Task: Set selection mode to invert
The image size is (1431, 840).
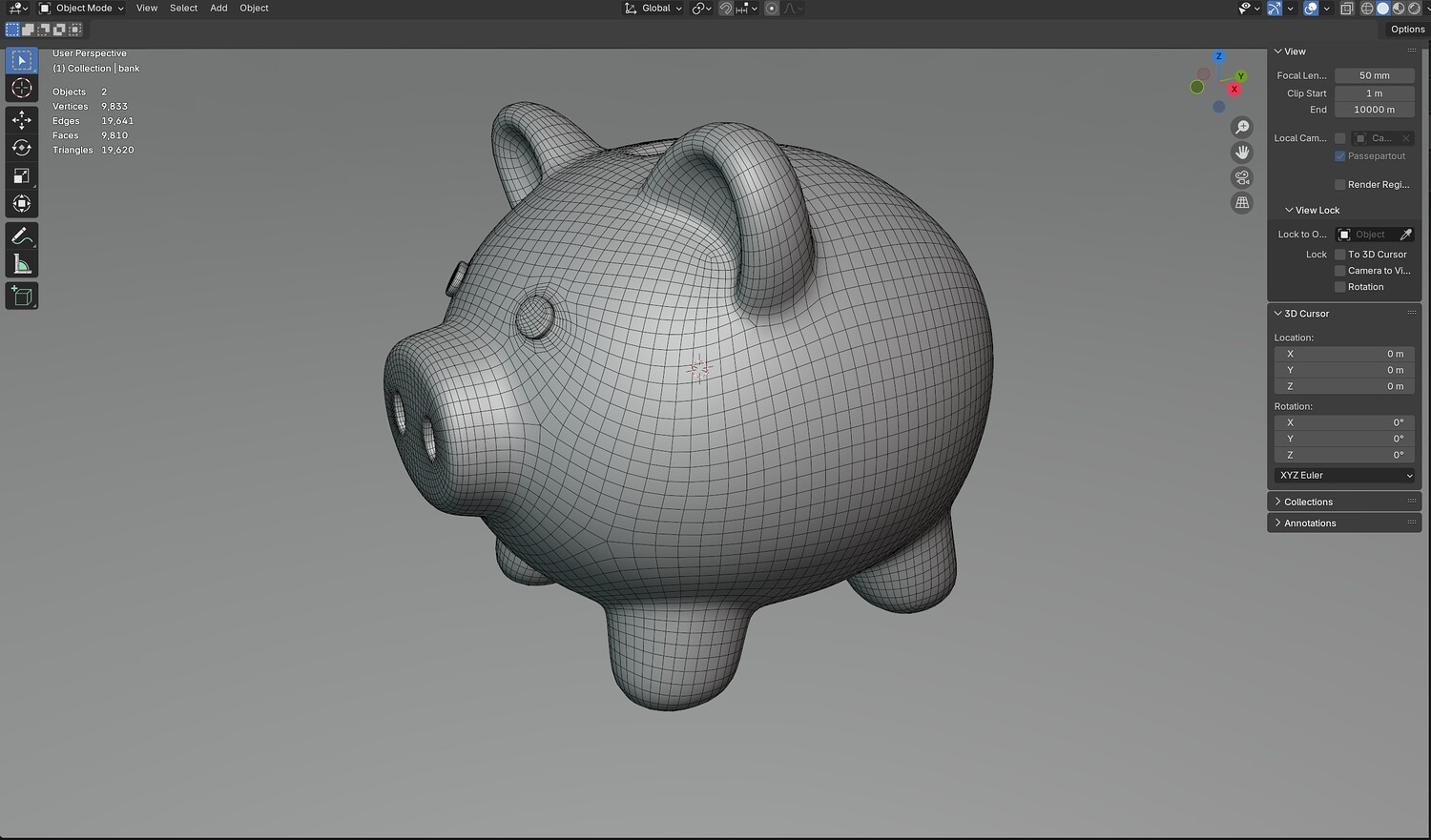Action: (x=58, y=30)
